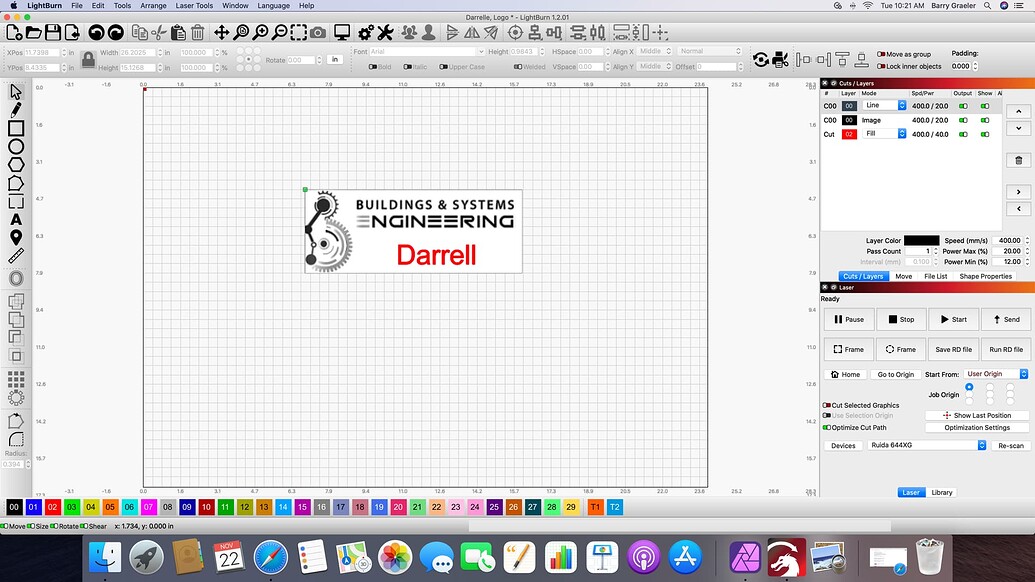Click the Delete trash icon in top toolbar
Screen dimensions: 1035x582
pyautogui.click(x=197, y=32)
